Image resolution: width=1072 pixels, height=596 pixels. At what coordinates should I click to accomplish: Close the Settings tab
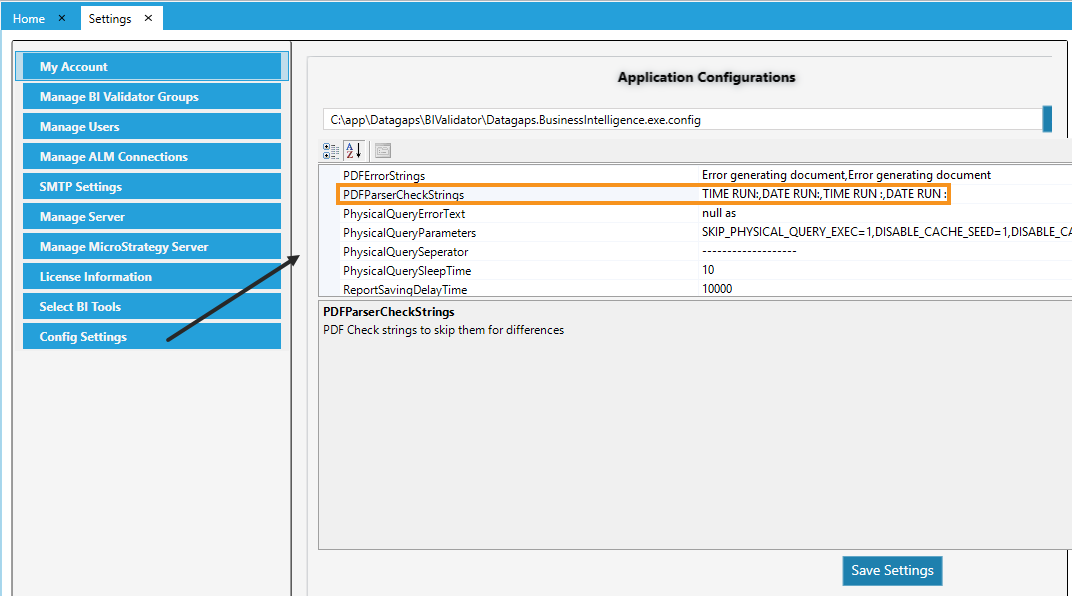click(x=148, y=18)
